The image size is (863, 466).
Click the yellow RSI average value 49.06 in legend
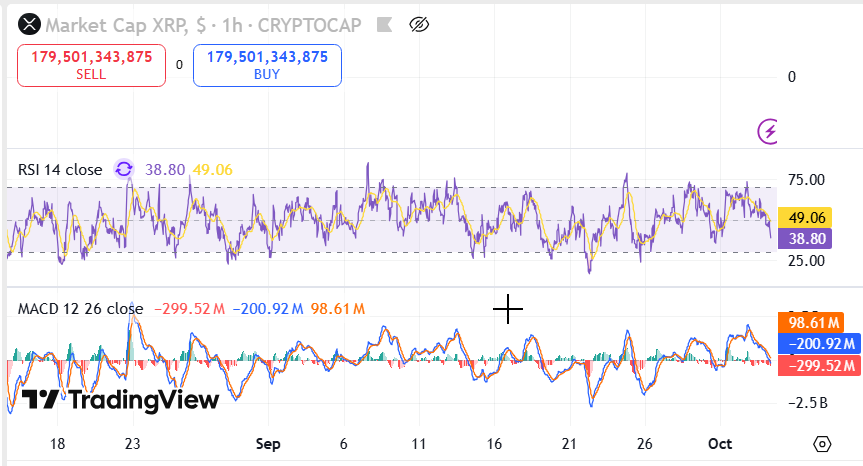tap(213, 170)
